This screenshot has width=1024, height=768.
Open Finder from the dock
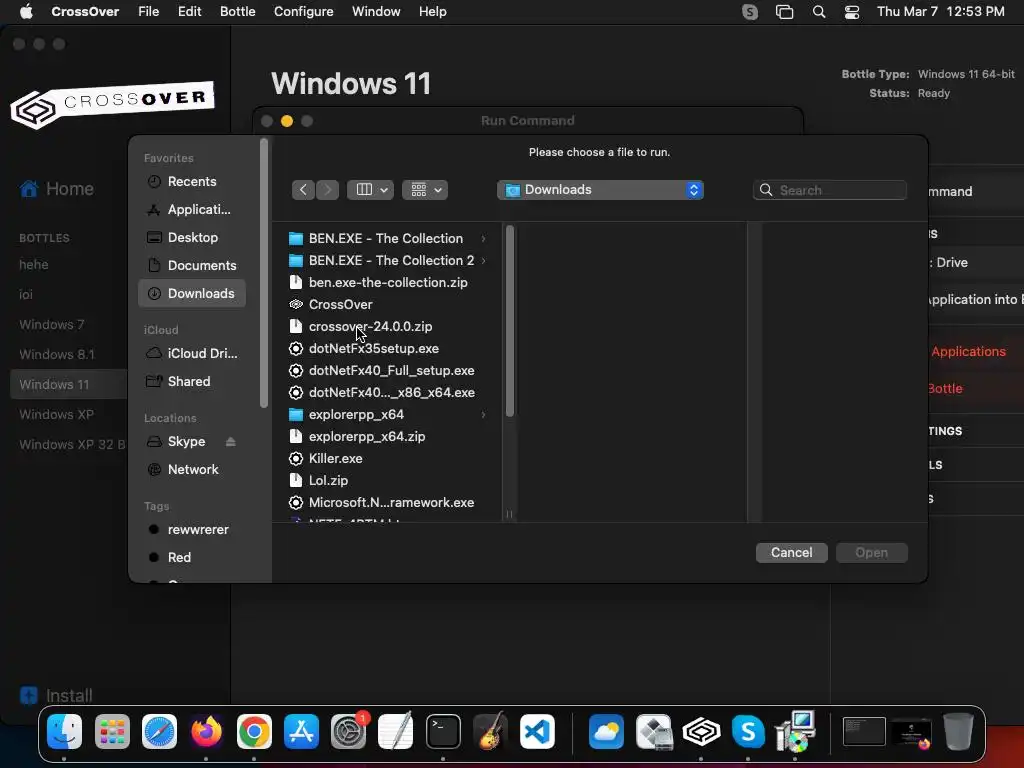pos(65,731)
